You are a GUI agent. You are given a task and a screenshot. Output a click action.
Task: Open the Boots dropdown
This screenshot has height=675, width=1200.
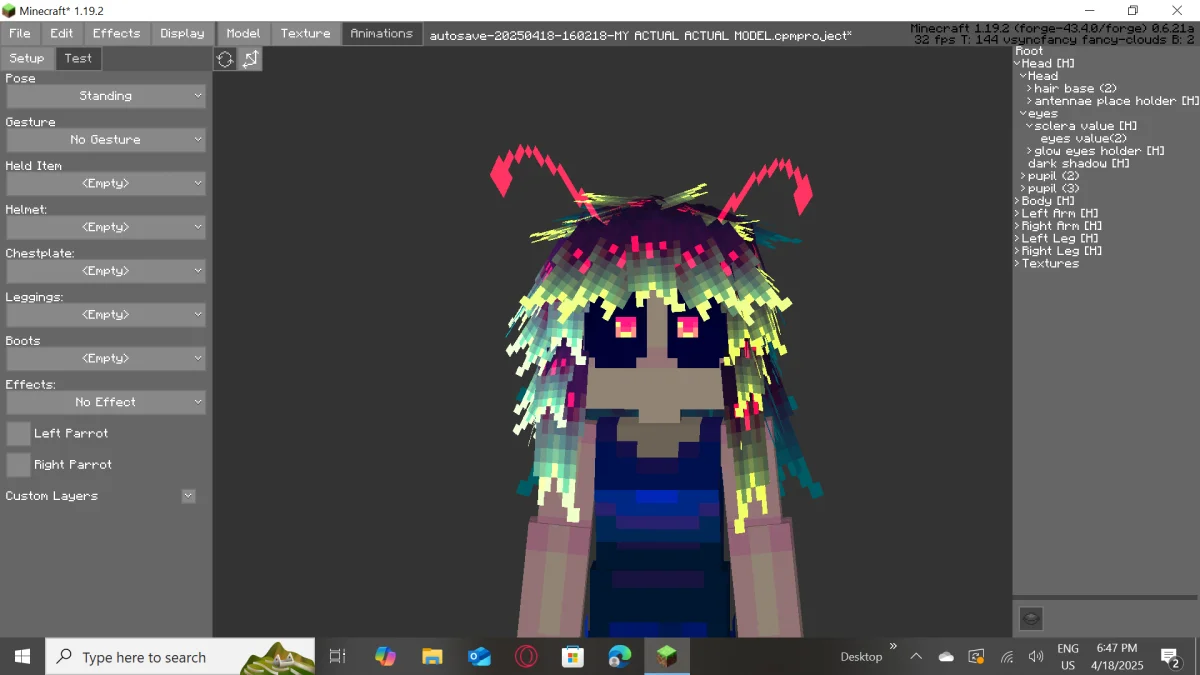click(106, 358)
